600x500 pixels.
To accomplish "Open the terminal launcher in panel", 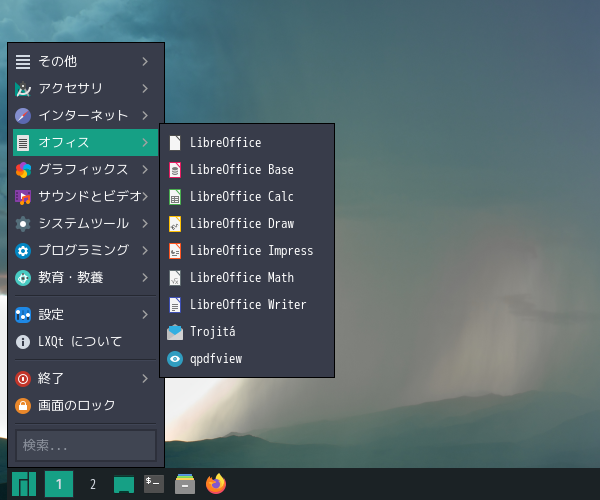I will (x=154, y=484).
